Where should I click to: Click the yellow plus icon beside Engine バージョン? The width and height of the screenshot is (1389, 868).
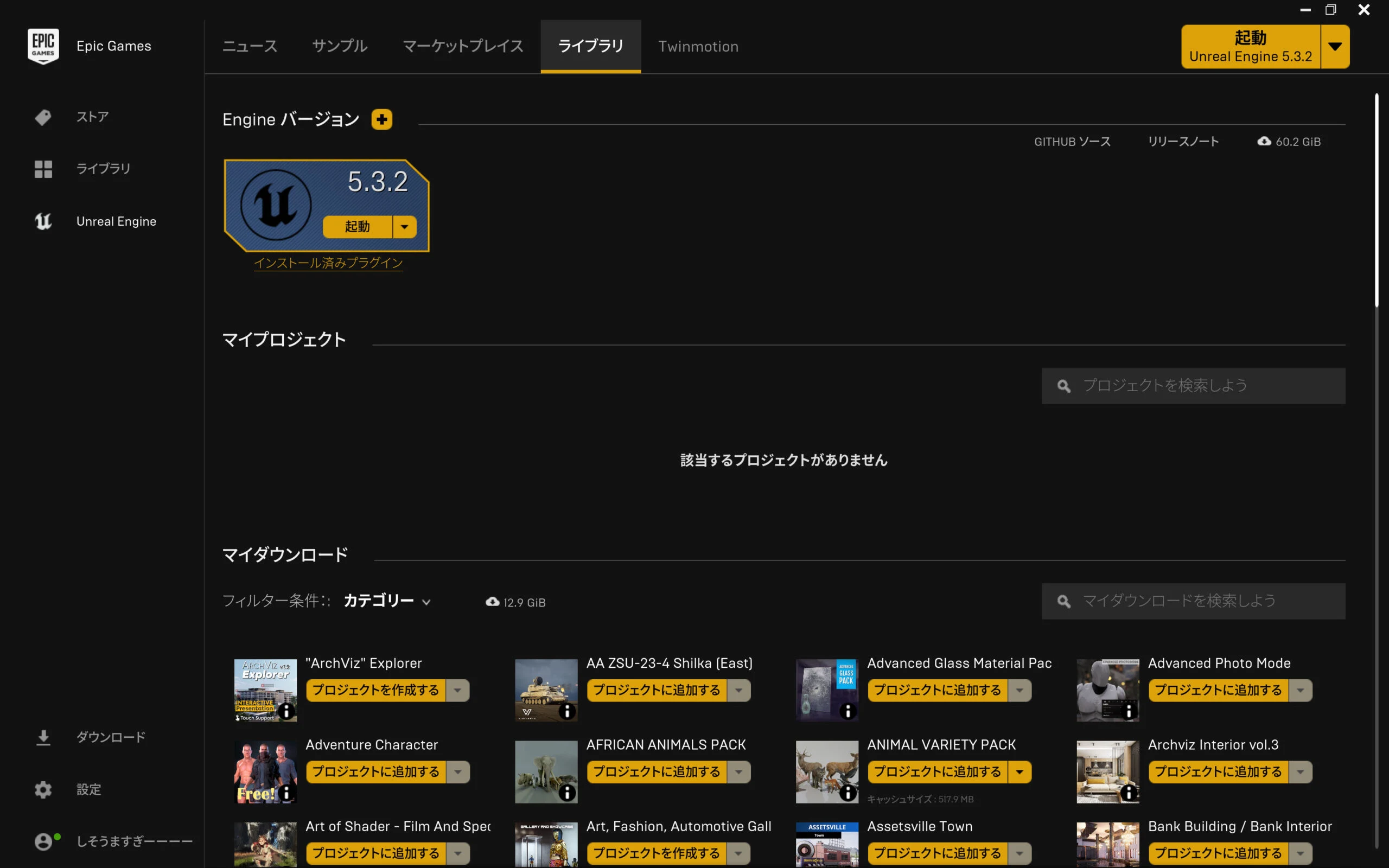click(381, 119)
